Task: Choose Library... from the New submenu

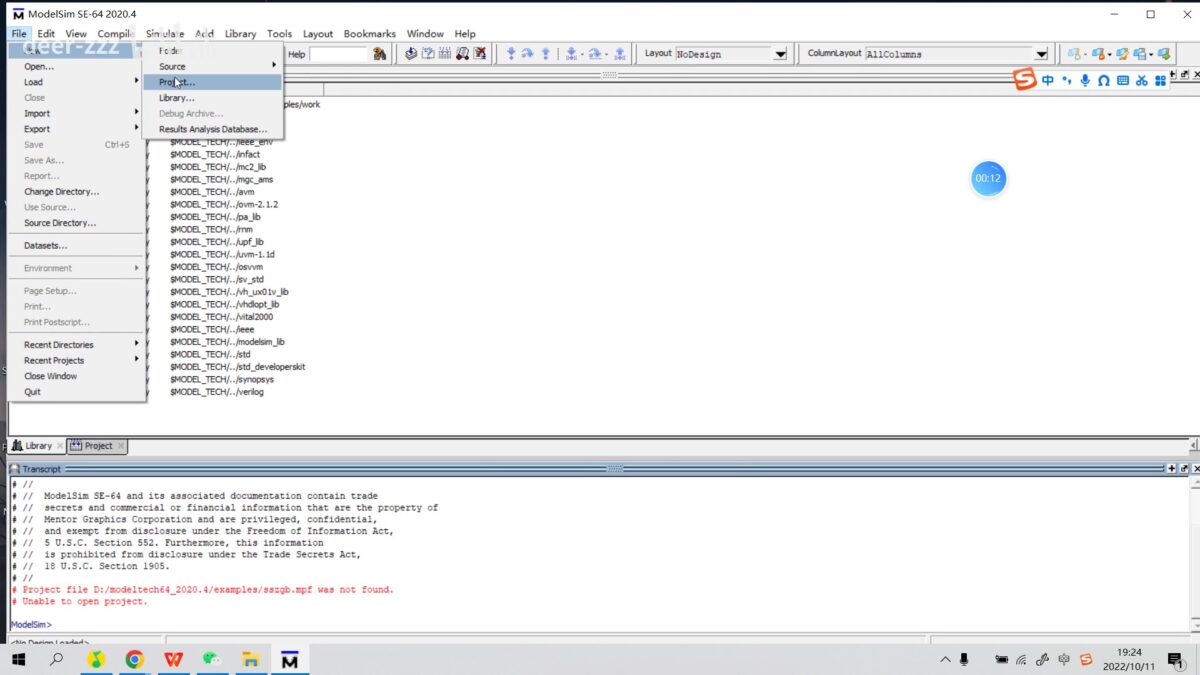Action: coord(213,98)
